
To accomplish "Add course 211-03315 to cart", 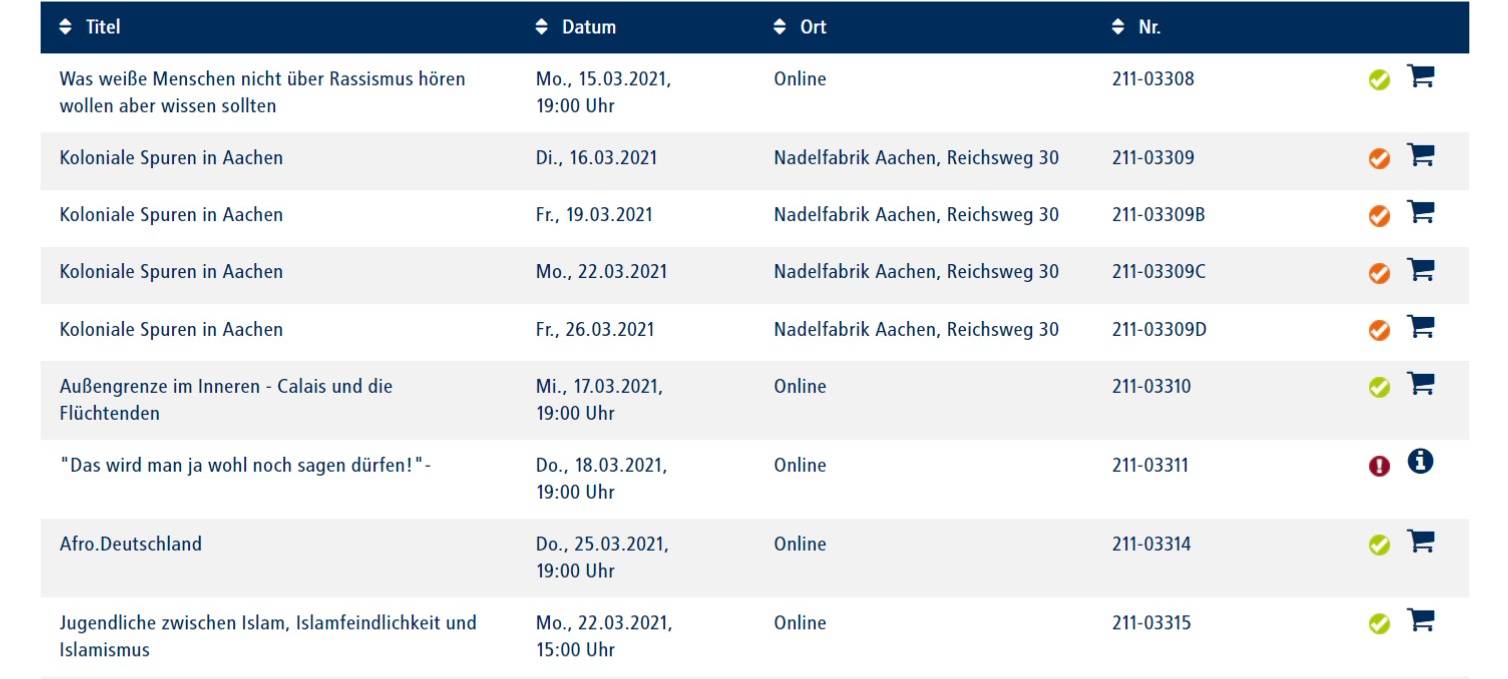I will (x=1420, y=621).
